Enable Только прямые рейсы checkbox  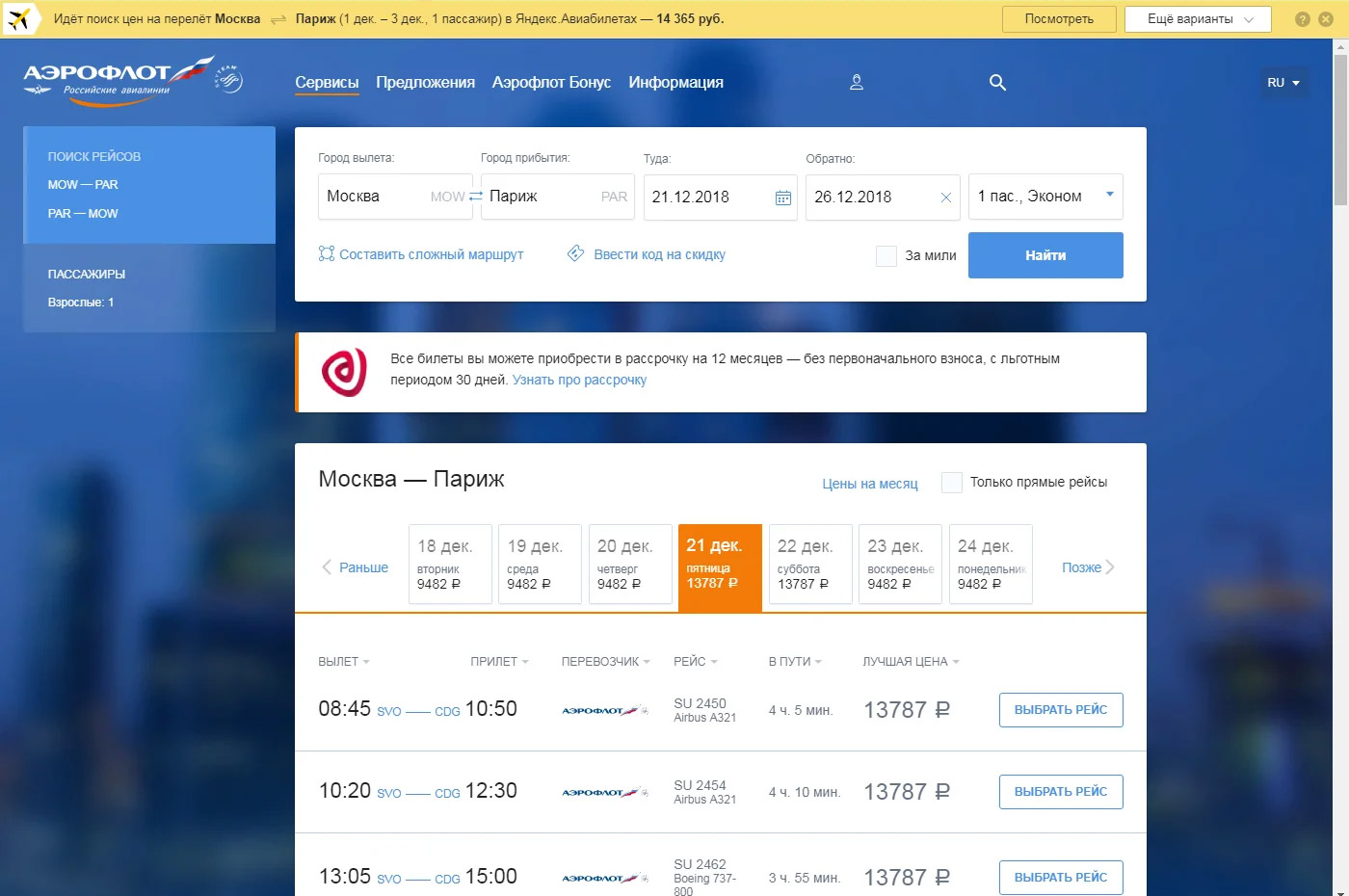tap(951, 483)
